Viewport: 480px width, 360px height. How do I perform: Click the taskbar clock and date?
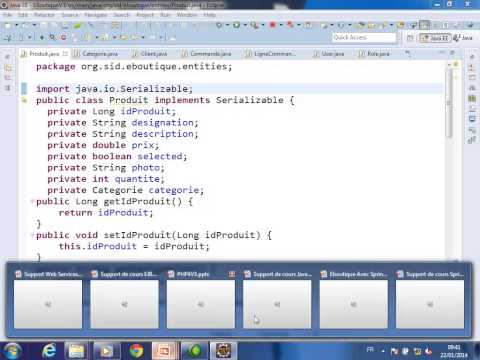(x=454, y=351)
